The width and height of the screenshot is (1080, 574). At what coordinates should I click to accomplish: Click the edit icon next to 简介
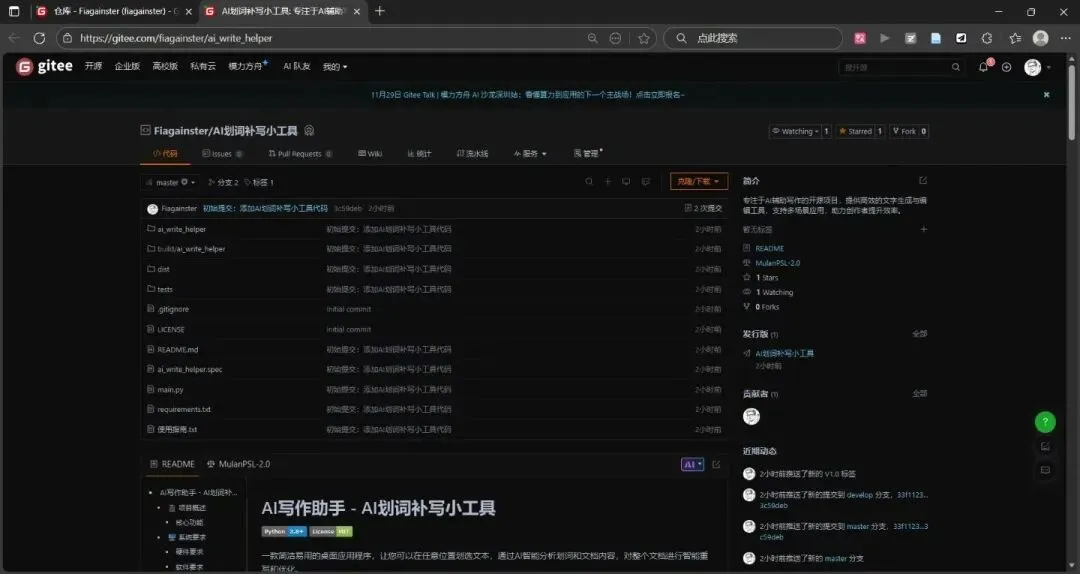pos(923,181)
